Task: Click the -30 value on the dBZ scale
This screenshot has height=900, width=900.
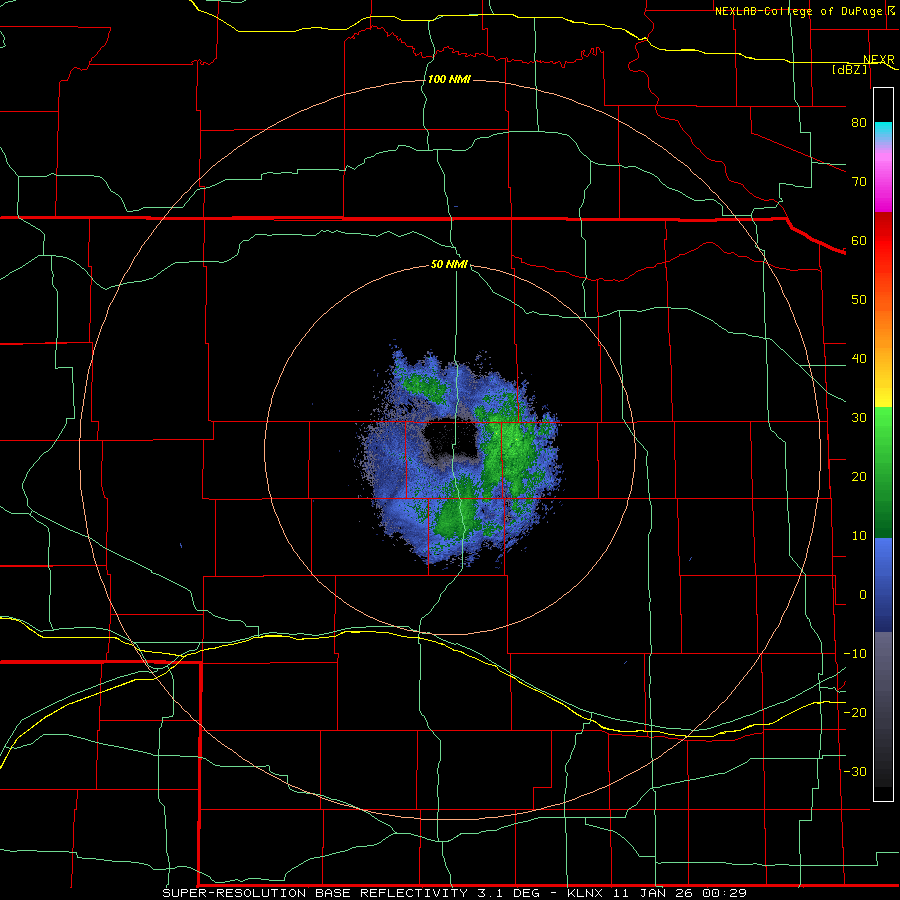Action: 855,771
